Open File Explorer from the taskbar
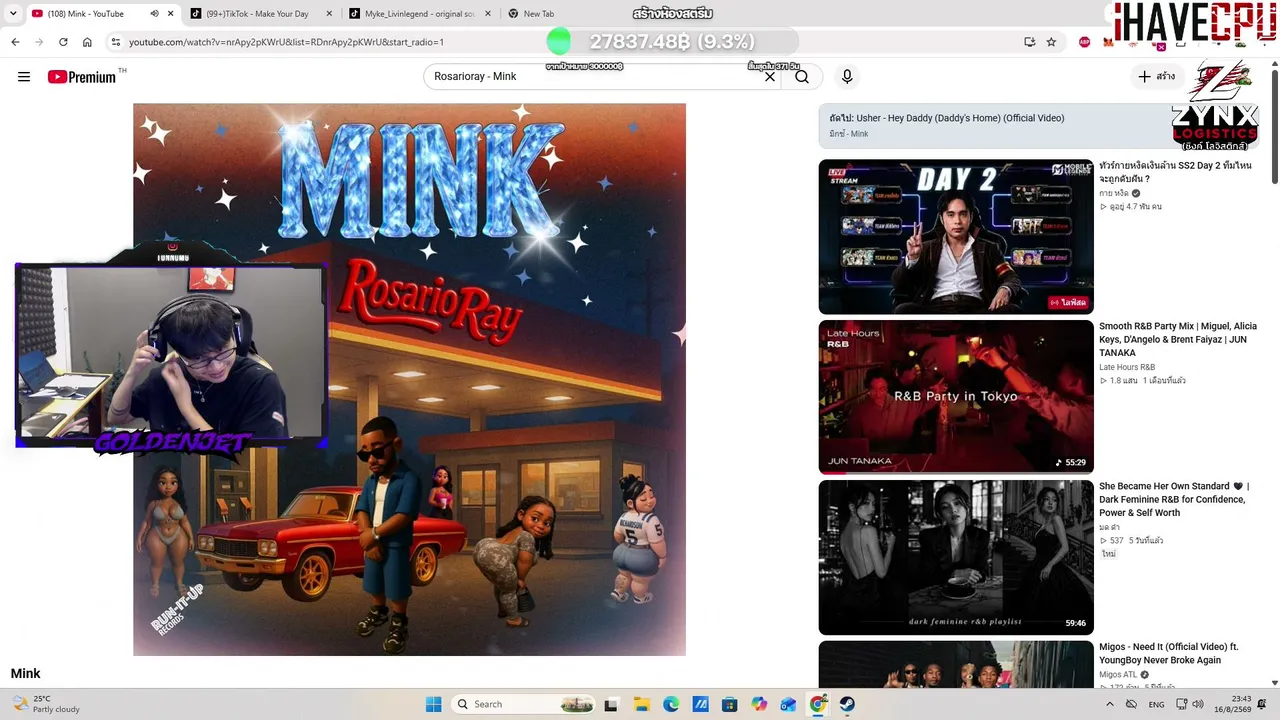Viewport: 1280px width, 720px height. pos(641,704)
